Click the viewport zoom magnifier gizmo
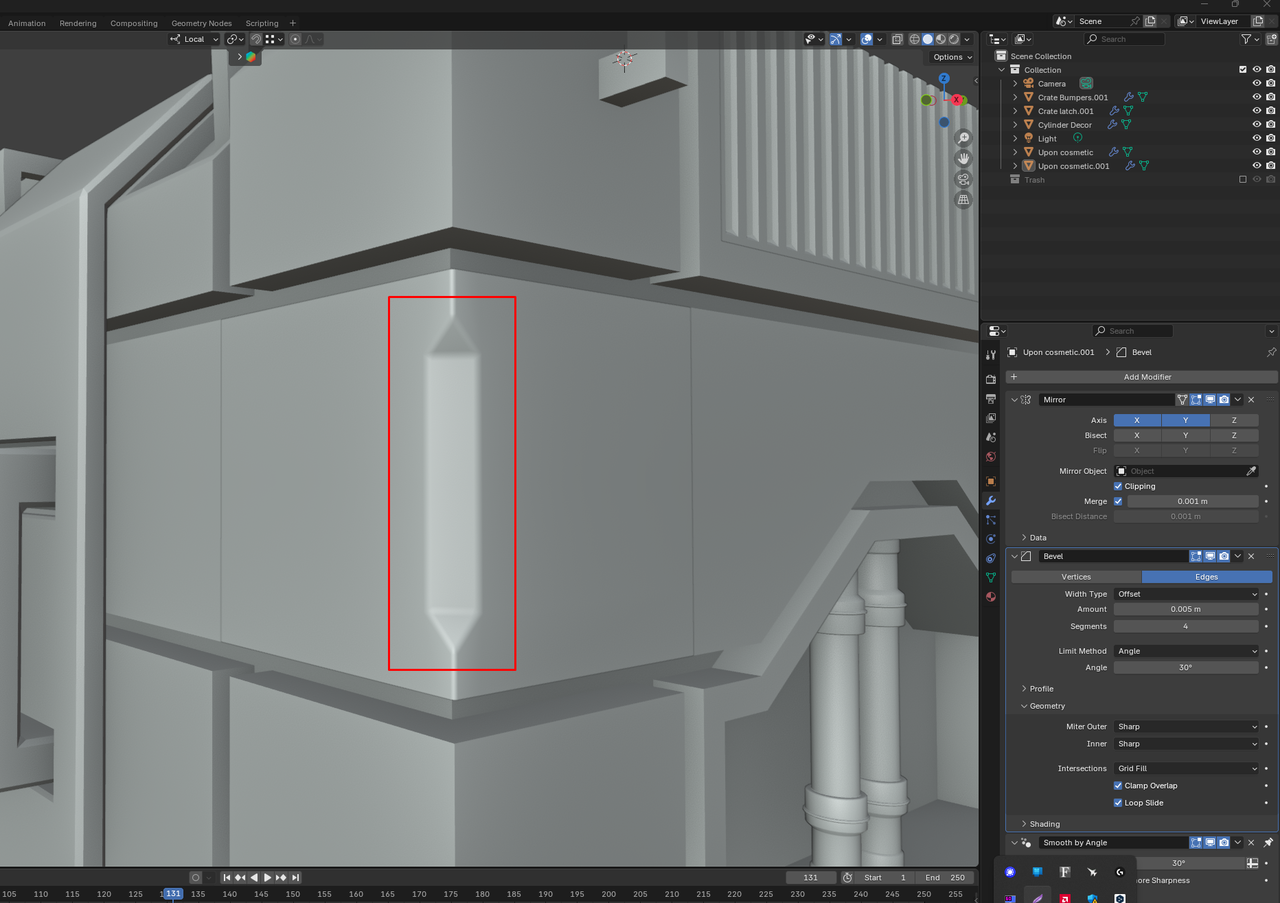Image resolution: width=1280 pixels, height=903 pixels. 964,138
